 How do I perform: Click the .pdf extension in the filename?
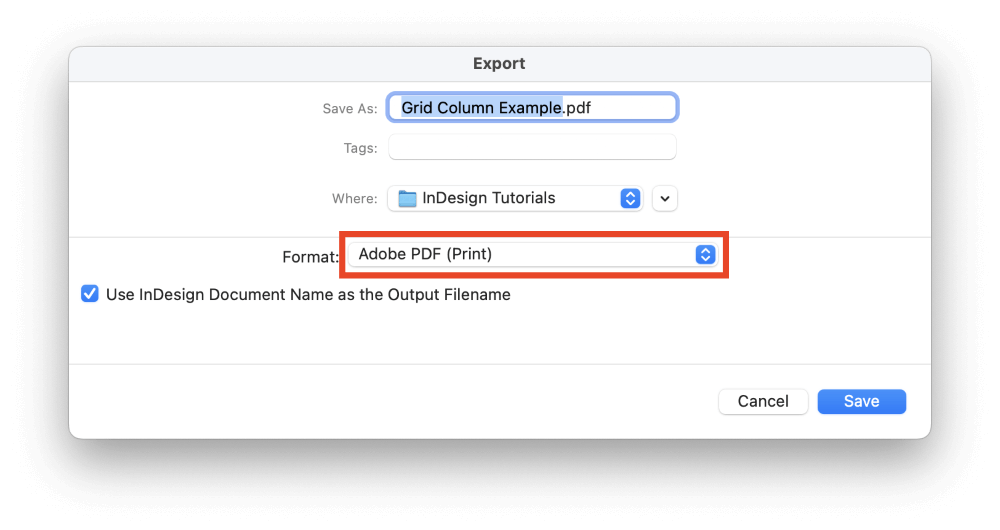click(577, 108)
